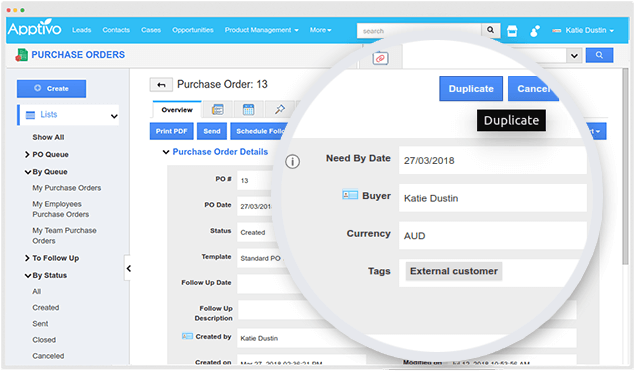Viewport: 635px width, 371px height.
Task: Open the calendar tab icon
Action: 248,109
